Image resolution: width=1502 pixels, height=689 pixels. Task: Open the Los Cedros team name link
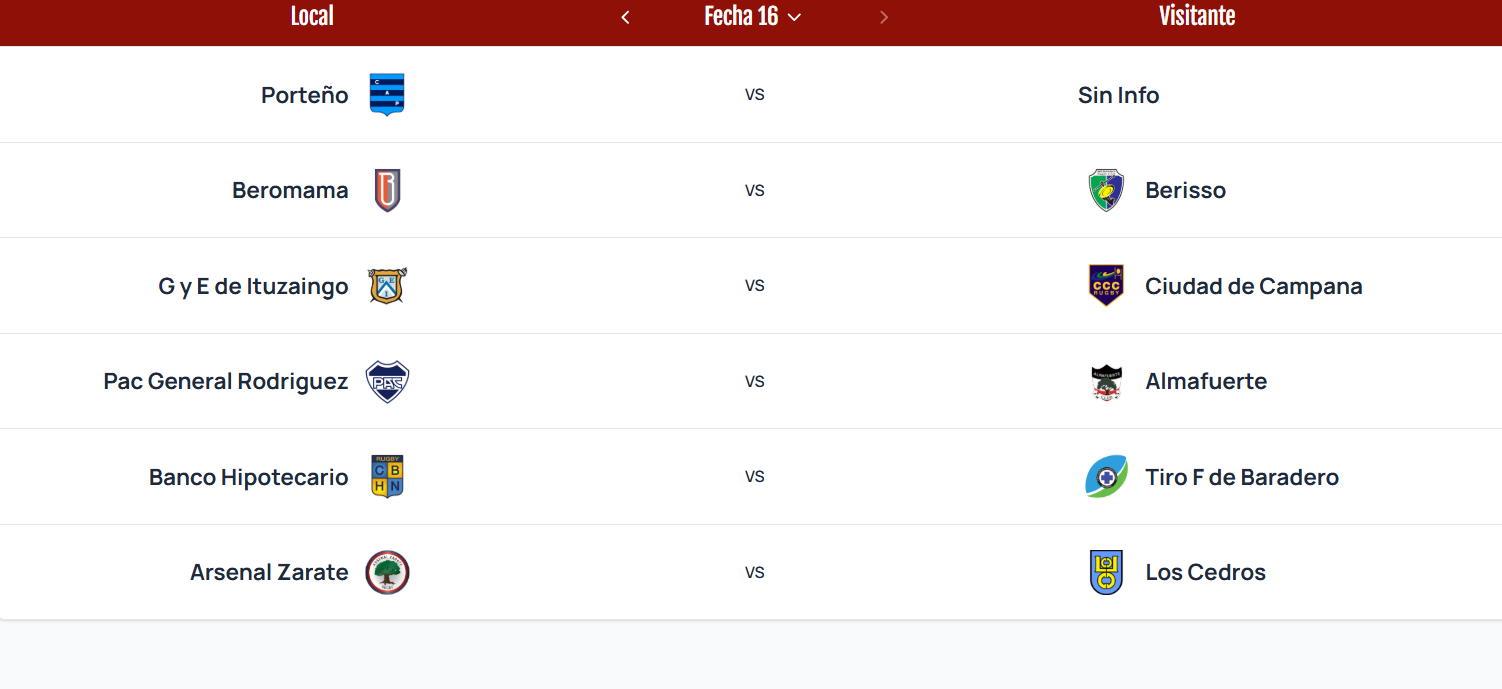pos(1206,572)
